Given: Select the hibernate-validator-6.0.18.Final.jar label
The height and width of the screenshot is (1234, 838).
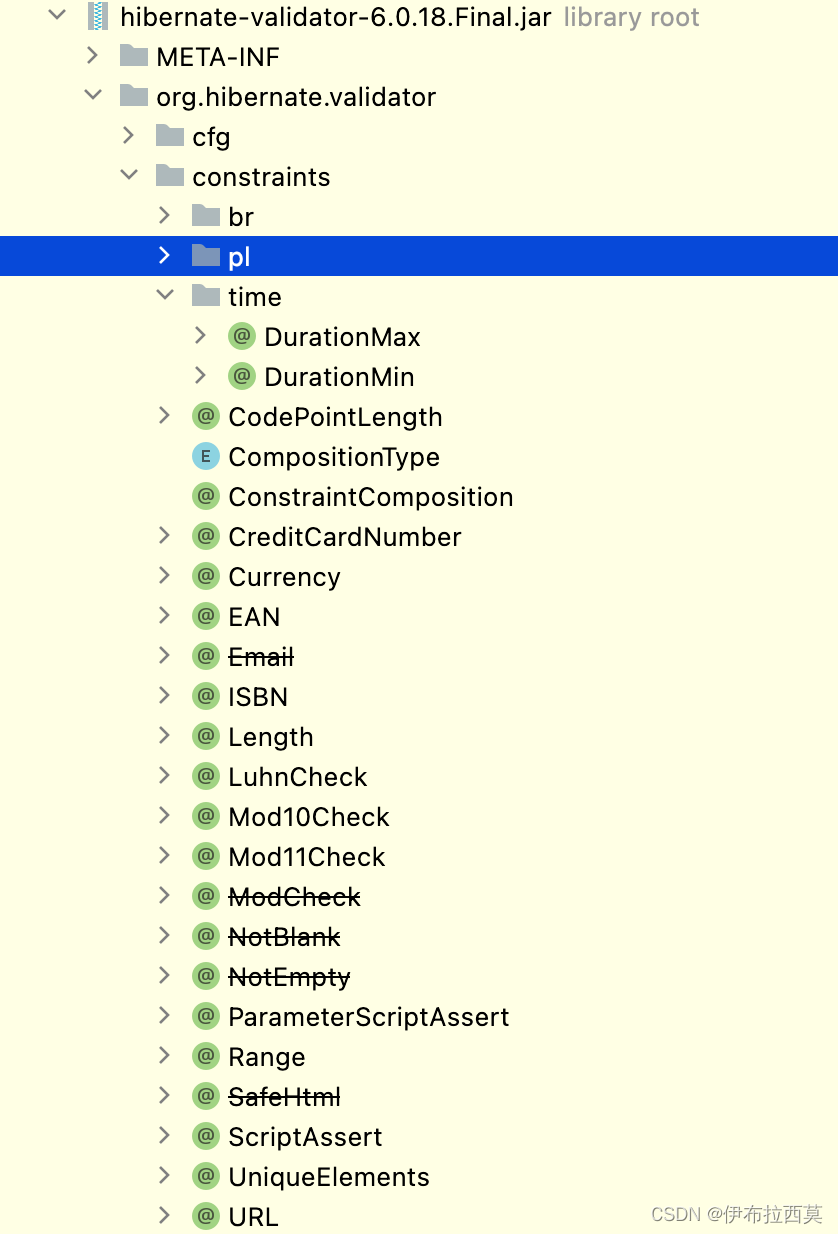Looking at the screenshot, I should point(335,17).
